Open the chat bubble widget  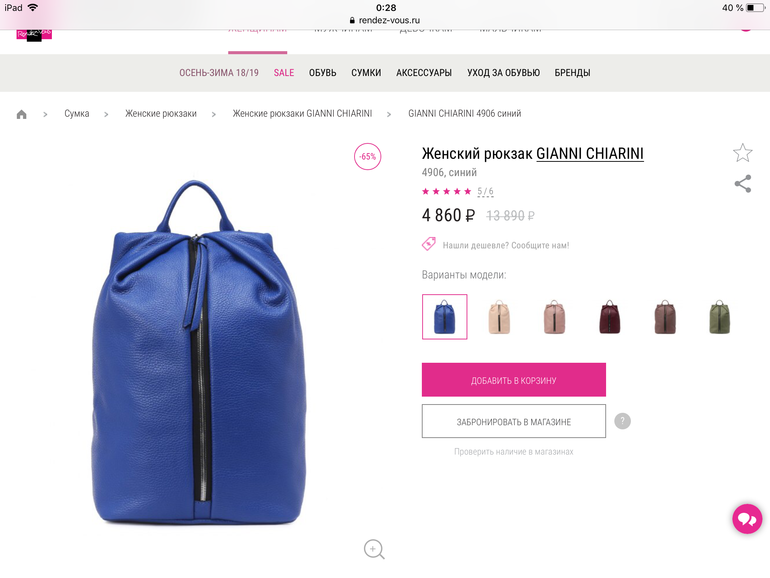(x=747, y=519)
